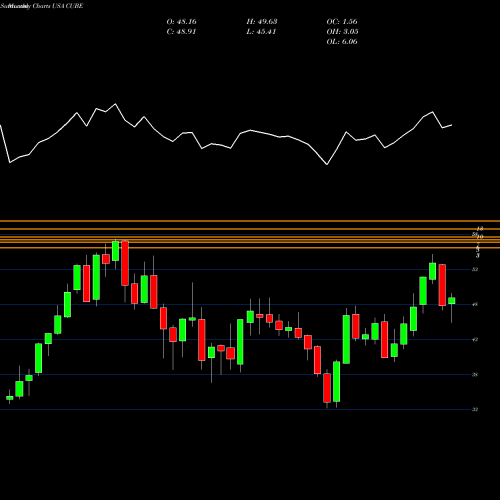Click the 38 price axis label
This screenshot has height=500, width=500.
click(475, 375)
